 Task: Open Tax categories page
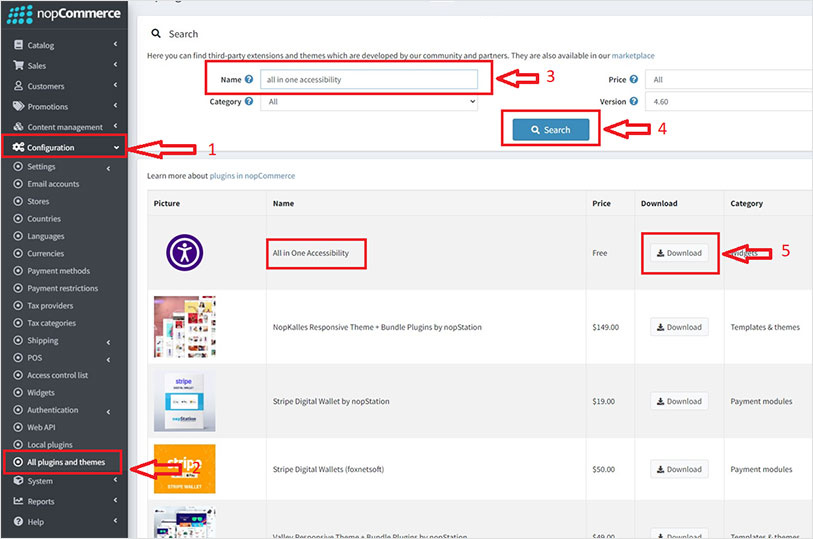click(x=52, y=323)
